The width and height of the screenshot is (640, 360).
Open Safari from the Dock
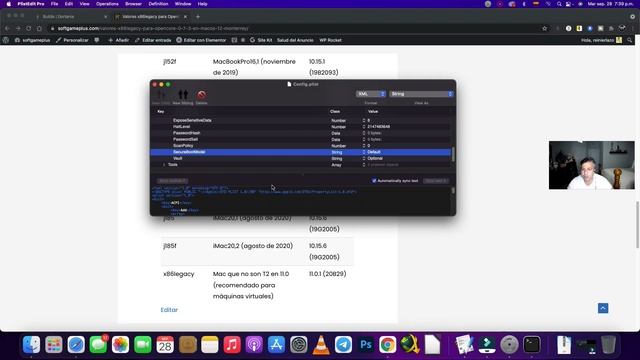pyautogui.click(x=76, y=345)
